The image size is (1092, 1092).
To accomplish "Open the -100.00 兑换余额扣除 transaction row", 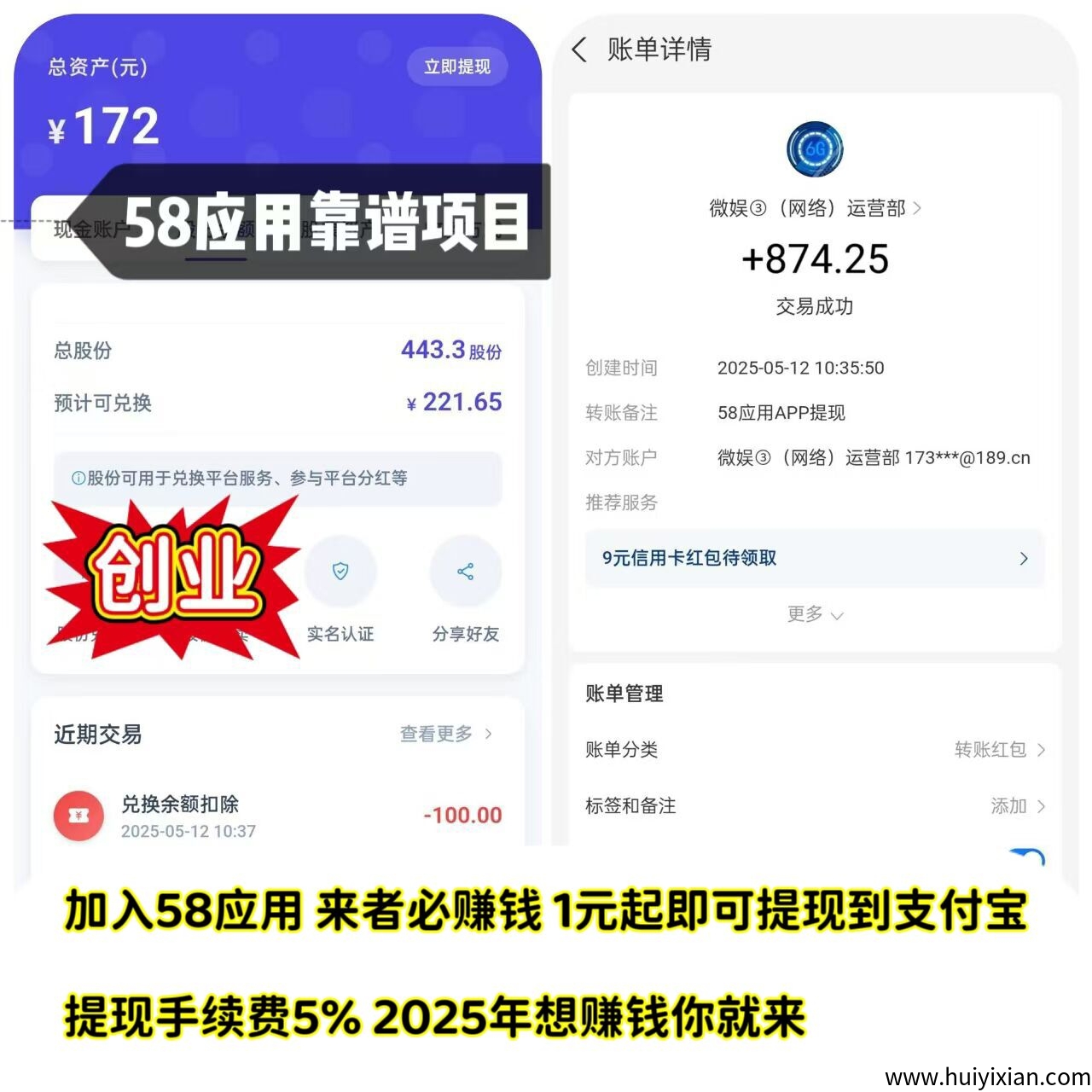I will [x=277, y=816].
